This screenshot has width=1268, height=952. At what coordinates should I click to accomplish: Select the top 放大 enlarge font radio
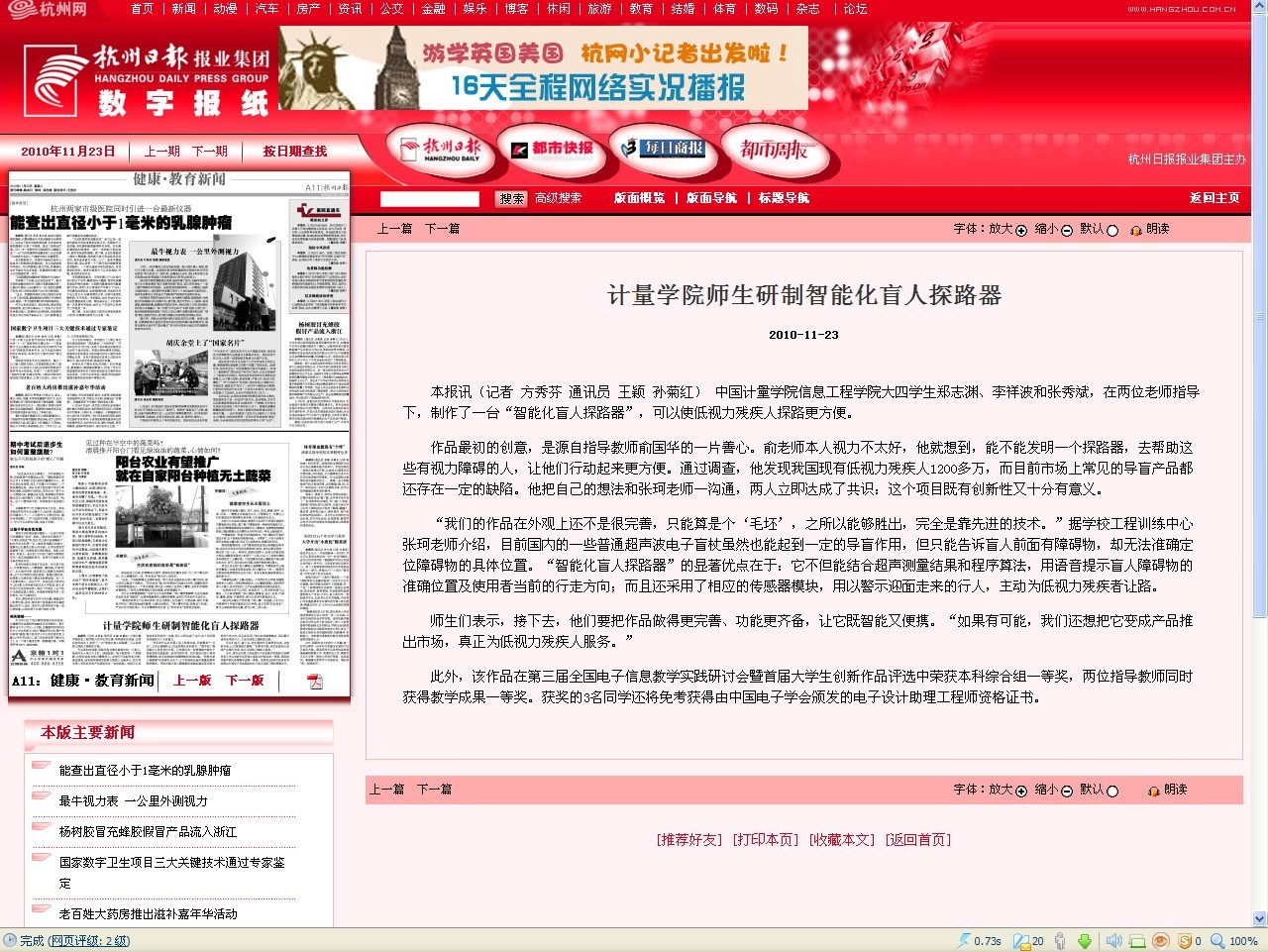(x=1021, y=231)
